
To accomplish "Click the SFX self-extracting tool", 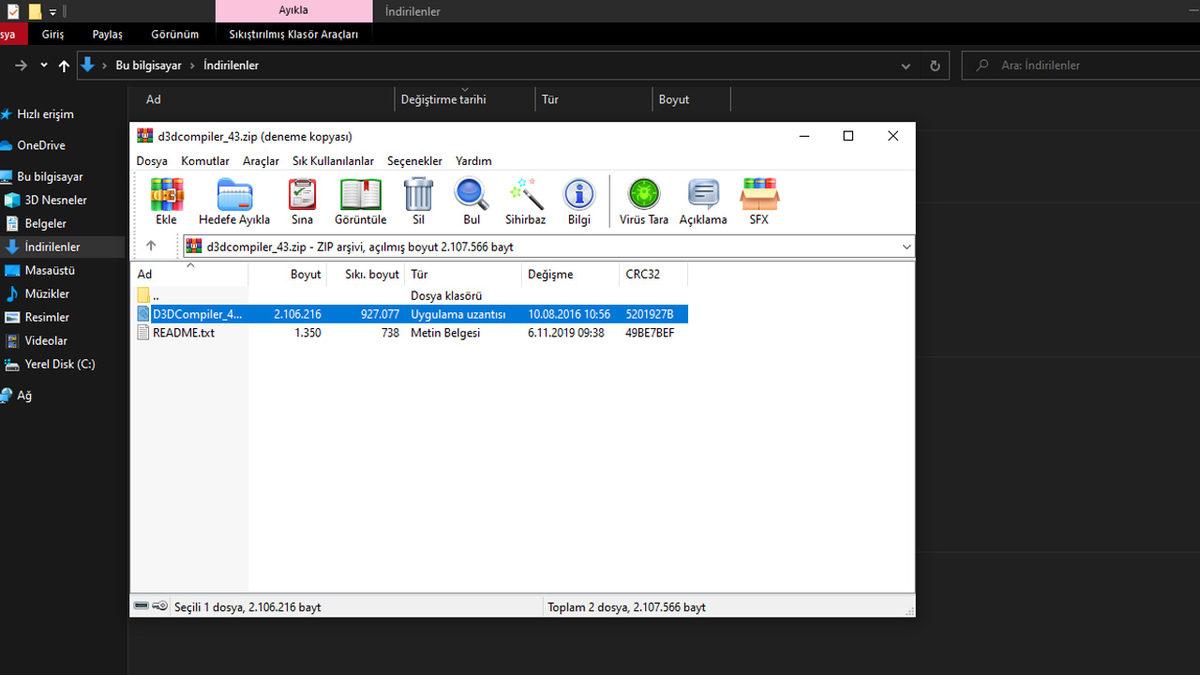I will [759, 200].
